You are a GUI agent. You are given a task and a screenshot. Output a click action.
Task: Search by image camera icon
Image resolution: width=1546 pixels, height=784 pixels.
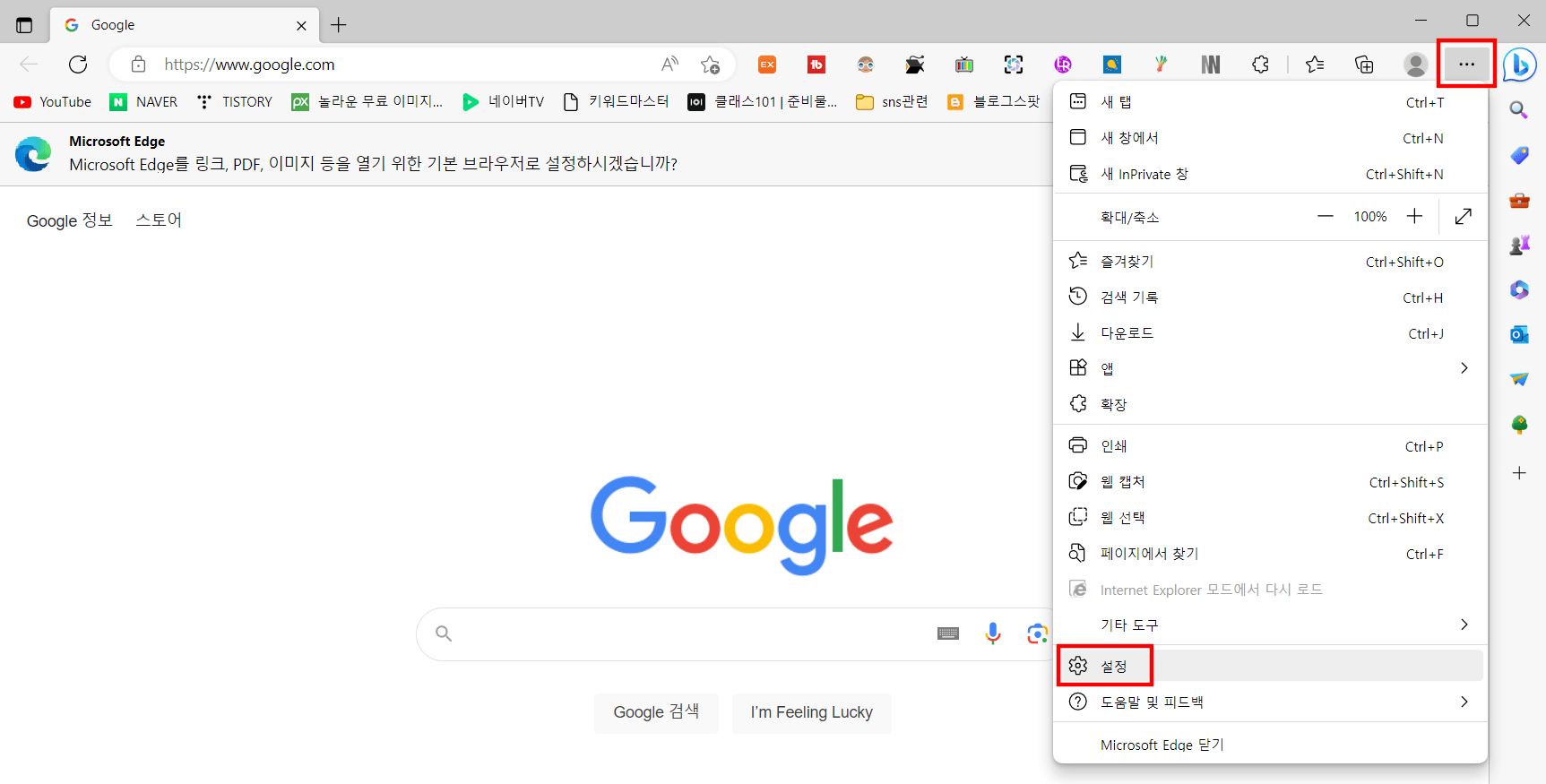[x=1037, y=633]
